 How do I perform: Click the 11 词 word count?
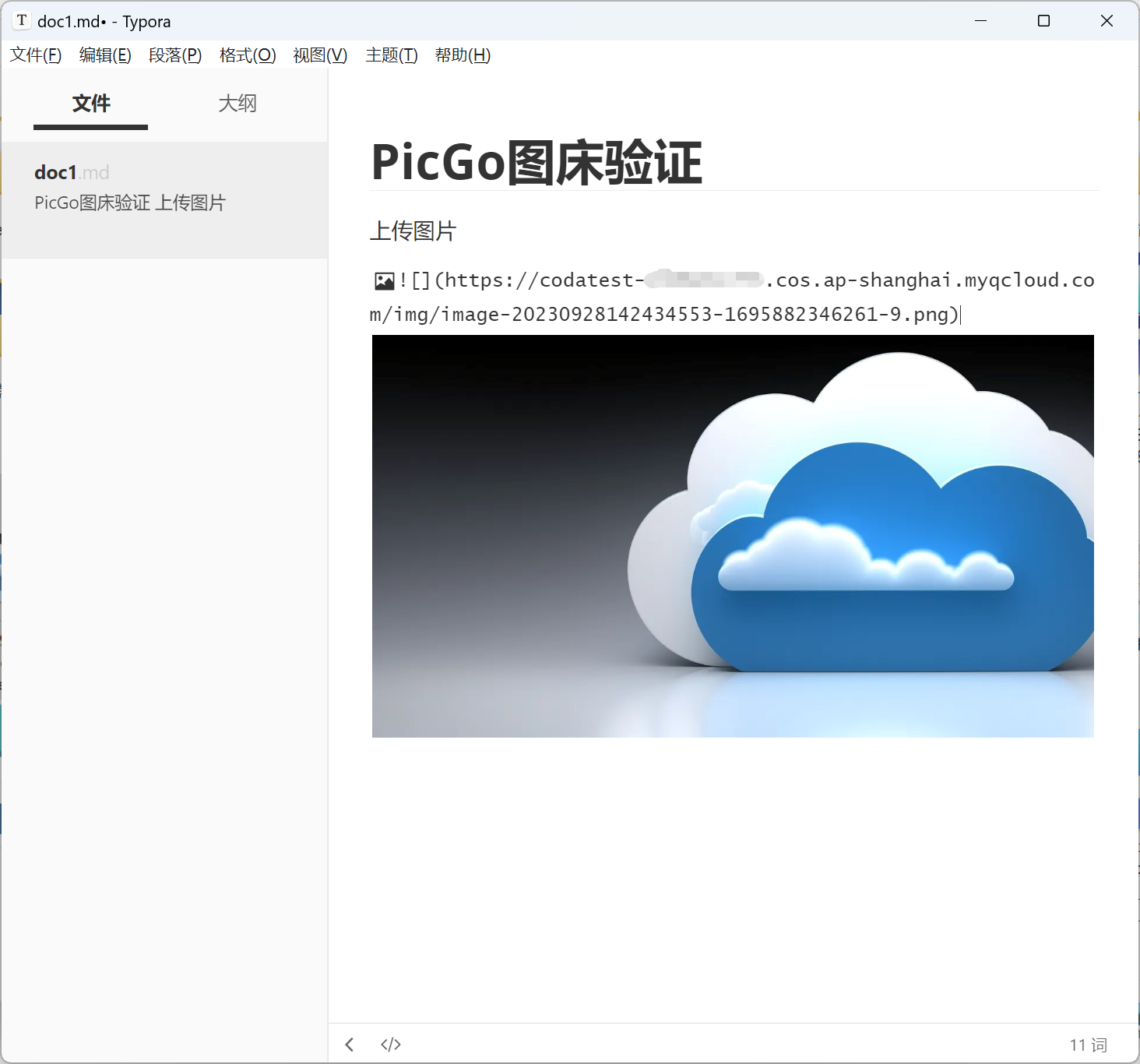pyautogui.click(x=1088, y=1045)
